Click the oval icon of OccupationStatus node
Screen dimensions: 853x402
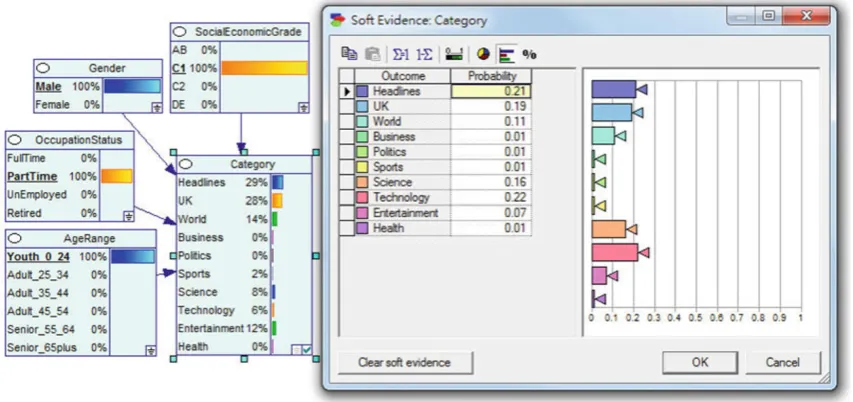pyautogui.click(x=15, y=140)
